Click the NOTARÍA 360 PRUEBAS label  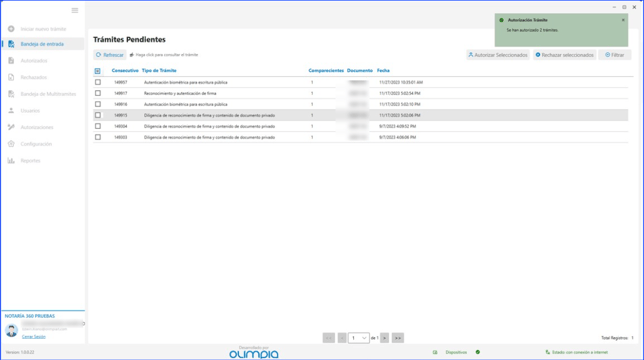(x=30, y=316)
